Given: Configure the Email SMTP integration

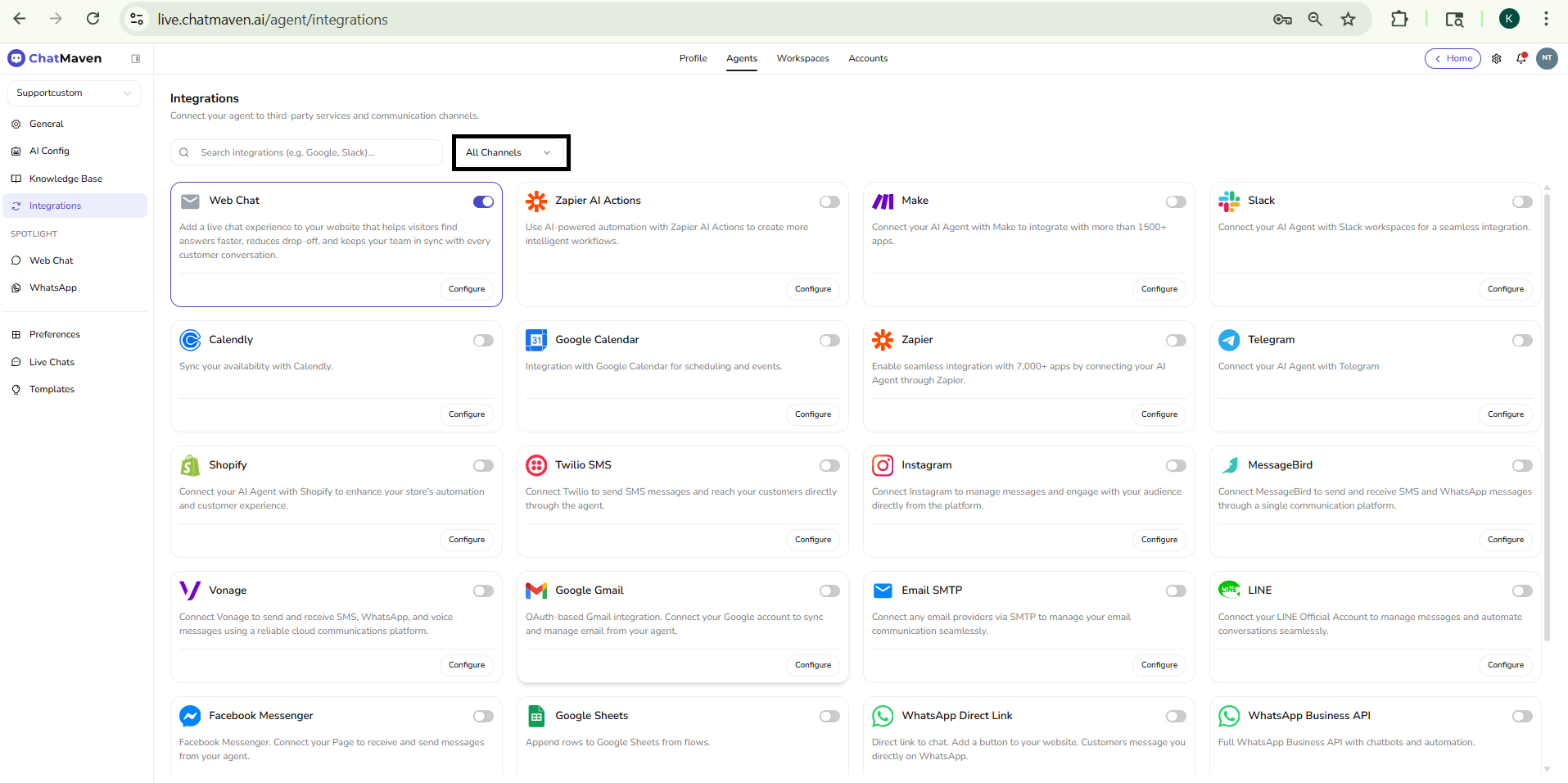Looking at the screenshot, I should point(1159,665).
